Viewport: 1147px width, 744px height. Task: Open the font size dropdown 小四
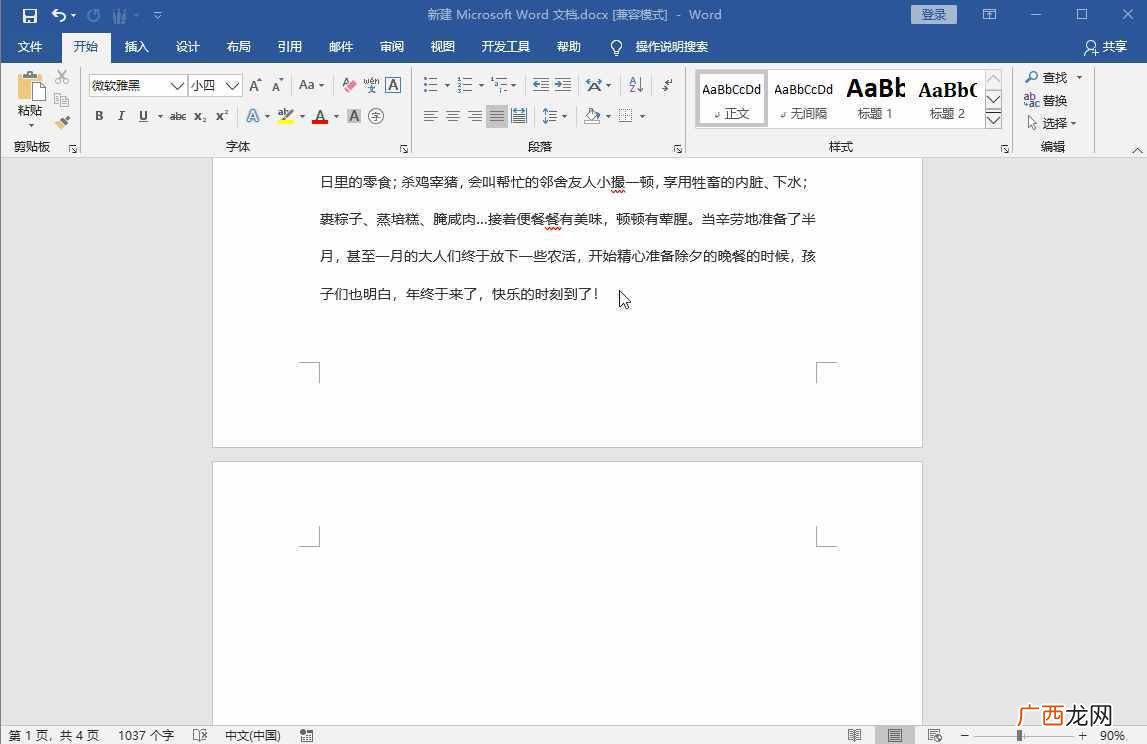233,86
